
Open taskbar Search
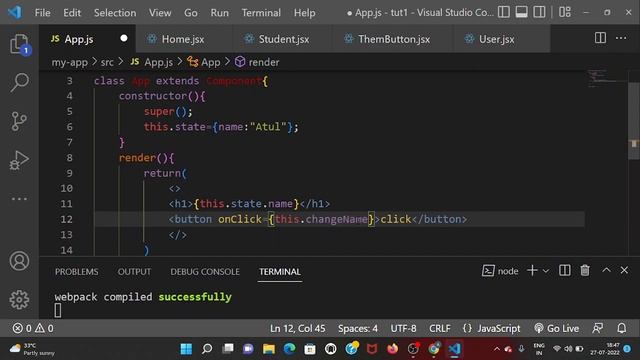(207, 349)
